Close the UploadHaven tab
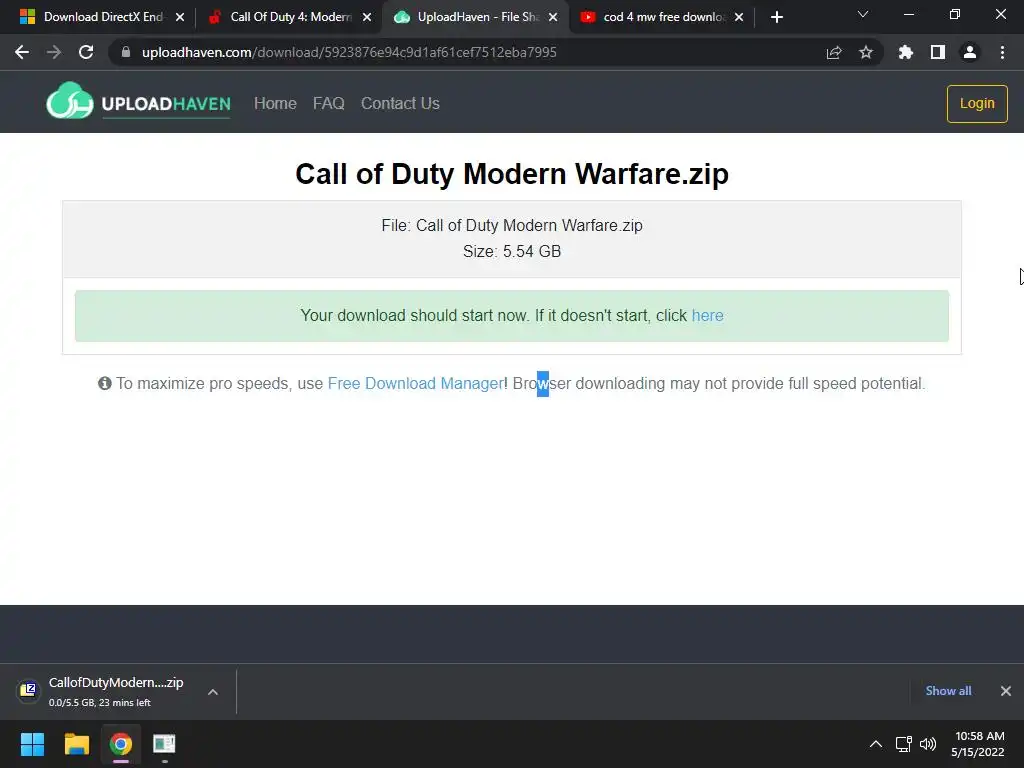Viewport: 1024px width, 768px height. tap(553, 17)
